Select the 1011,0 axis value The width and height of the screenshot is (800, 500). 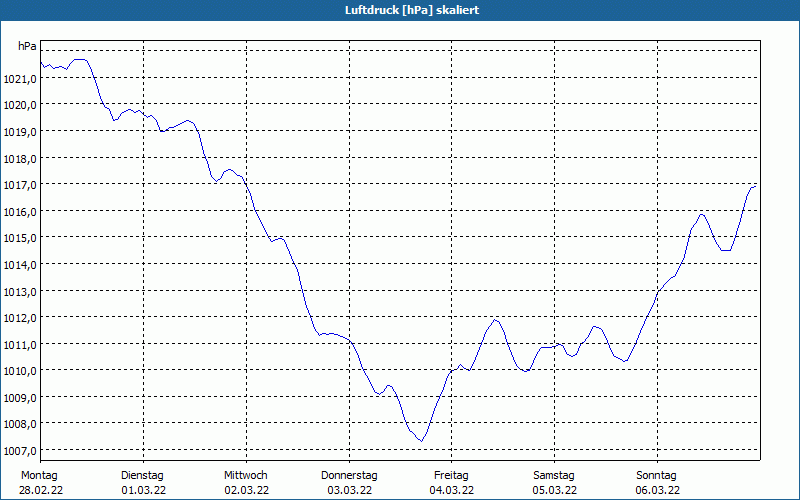20,344
